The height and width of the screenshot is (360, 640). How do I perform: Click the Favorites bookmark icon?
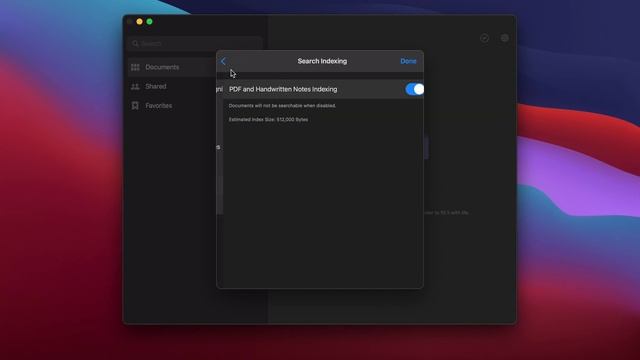click(135, 106)
